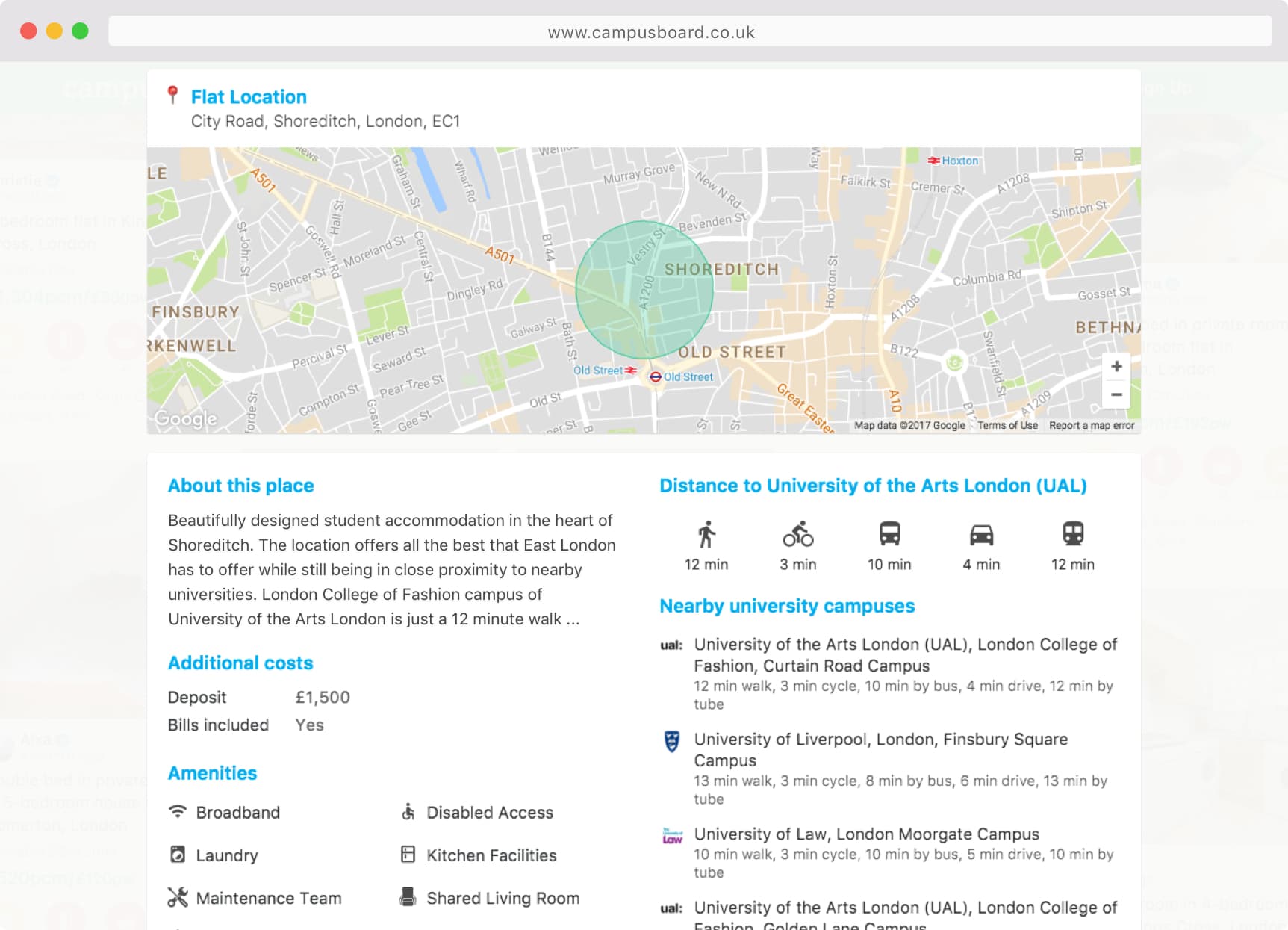
Task: Click Report a map error link
Action: (1092, 425)
